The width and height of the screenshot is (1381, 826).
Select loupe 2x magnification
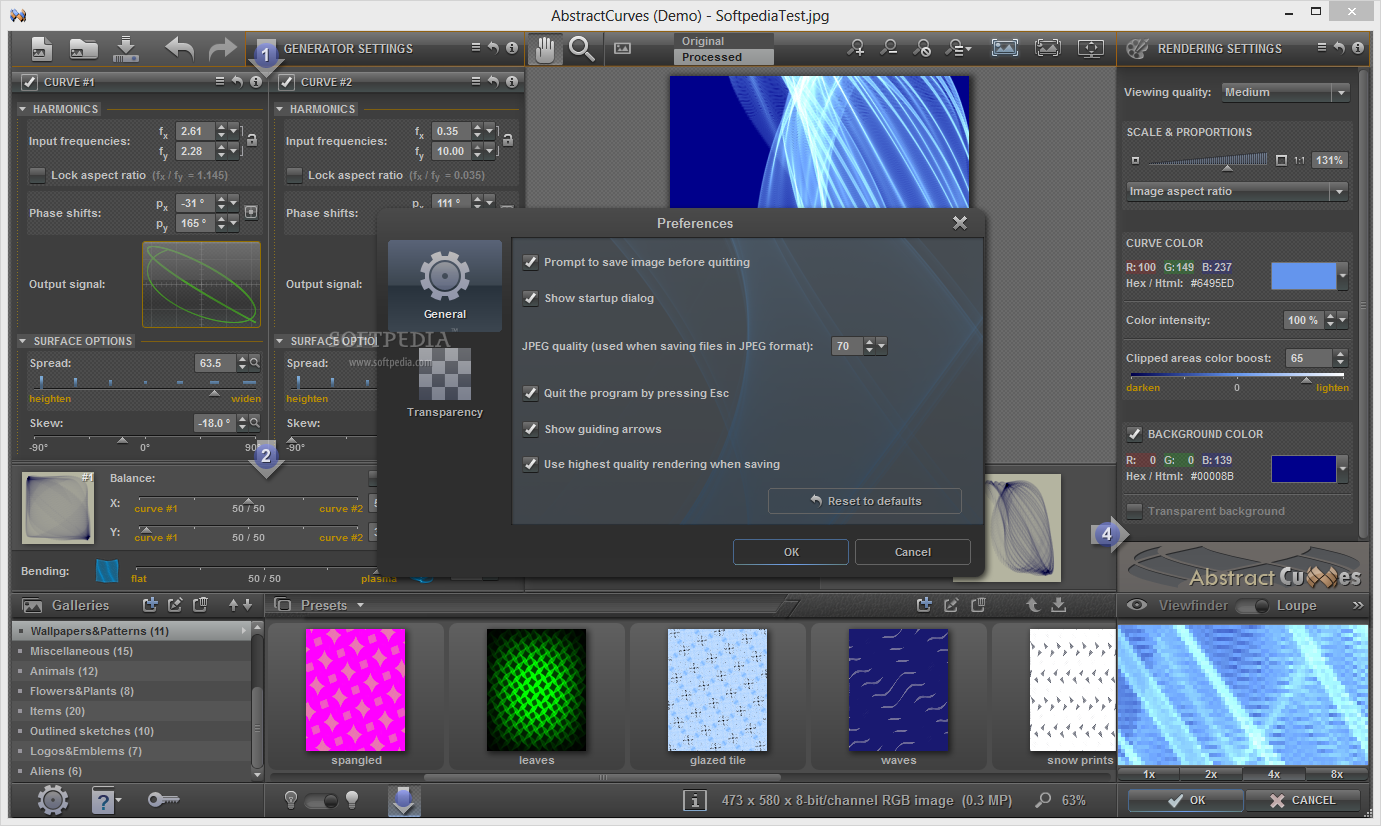point(1211,774)
